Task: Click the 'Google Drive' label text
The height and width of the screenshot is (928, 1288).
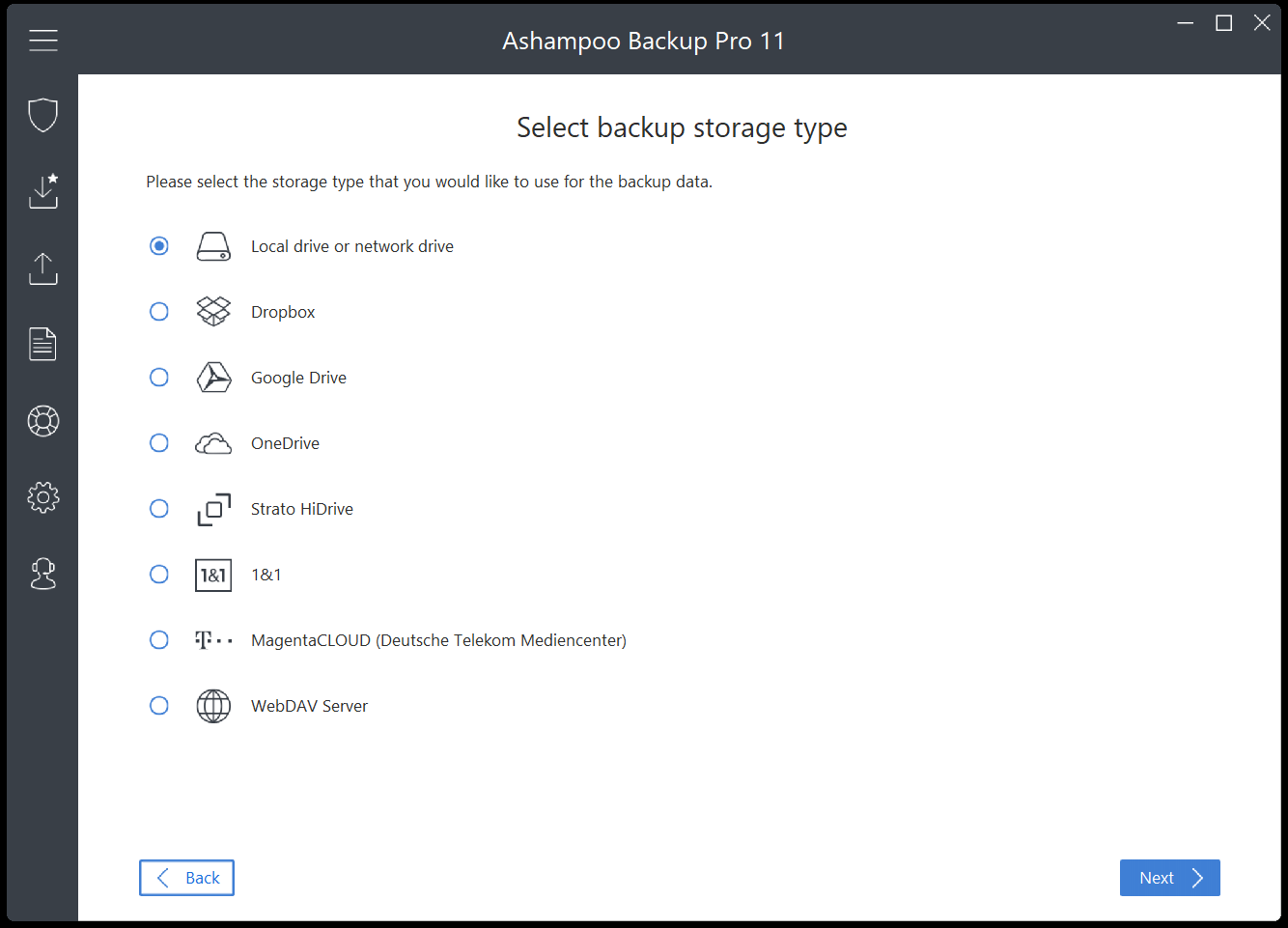Action: [x=298, y=378]
